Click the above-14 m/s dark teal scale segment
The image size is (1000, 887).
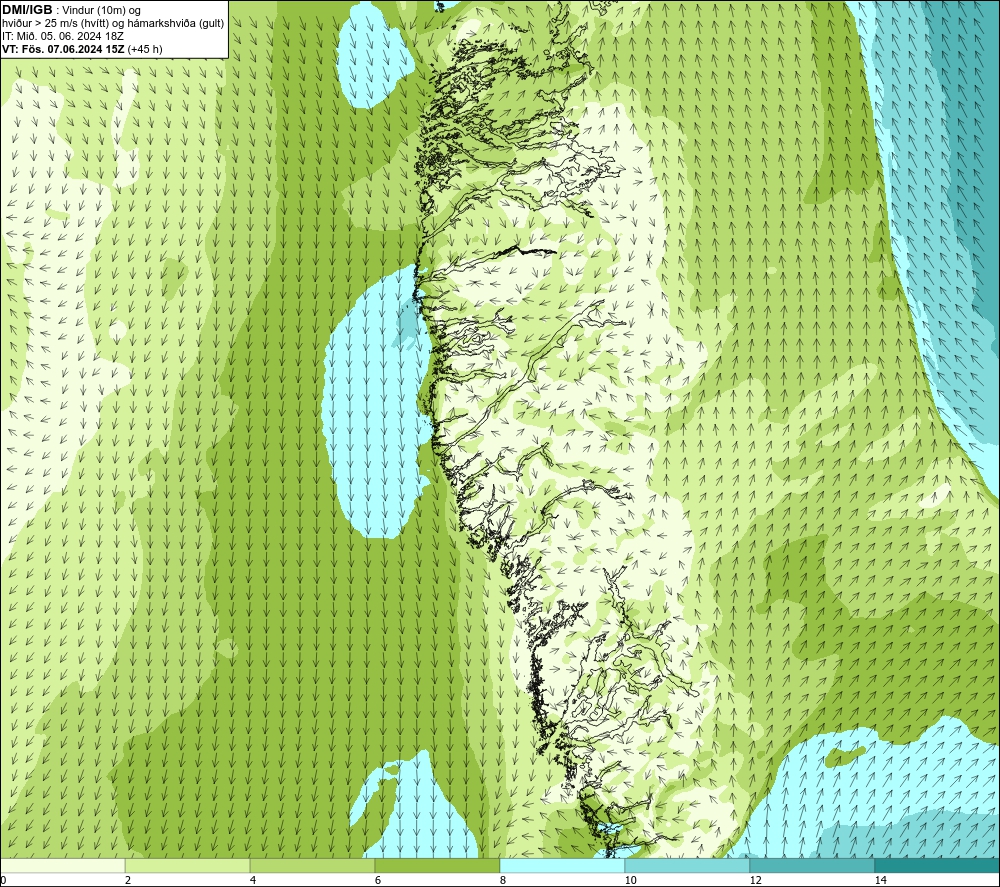click(938, 865)
